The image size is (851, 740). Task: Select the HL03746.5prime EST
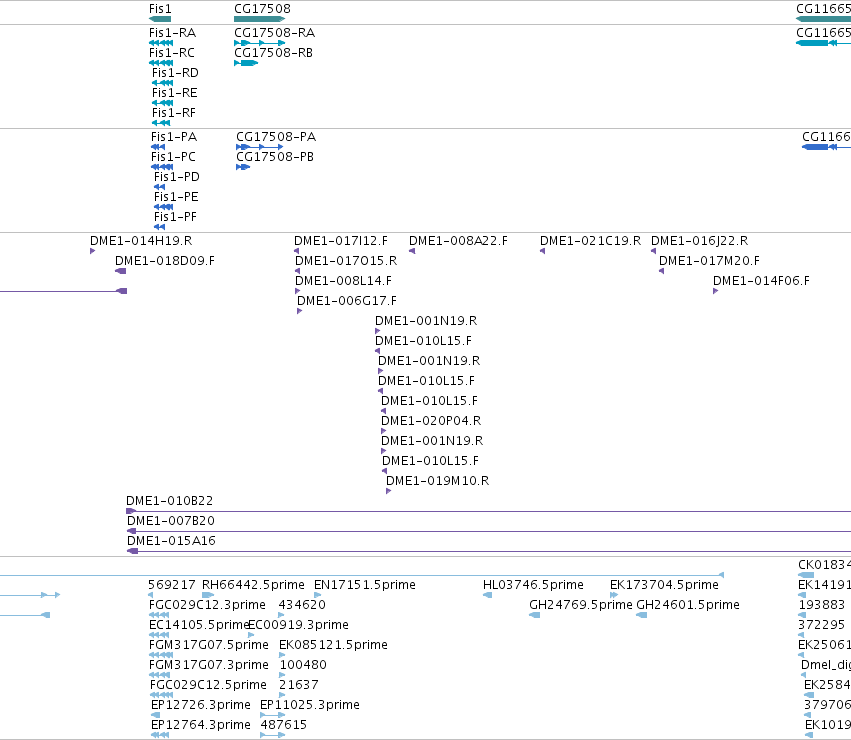(487, 595)
